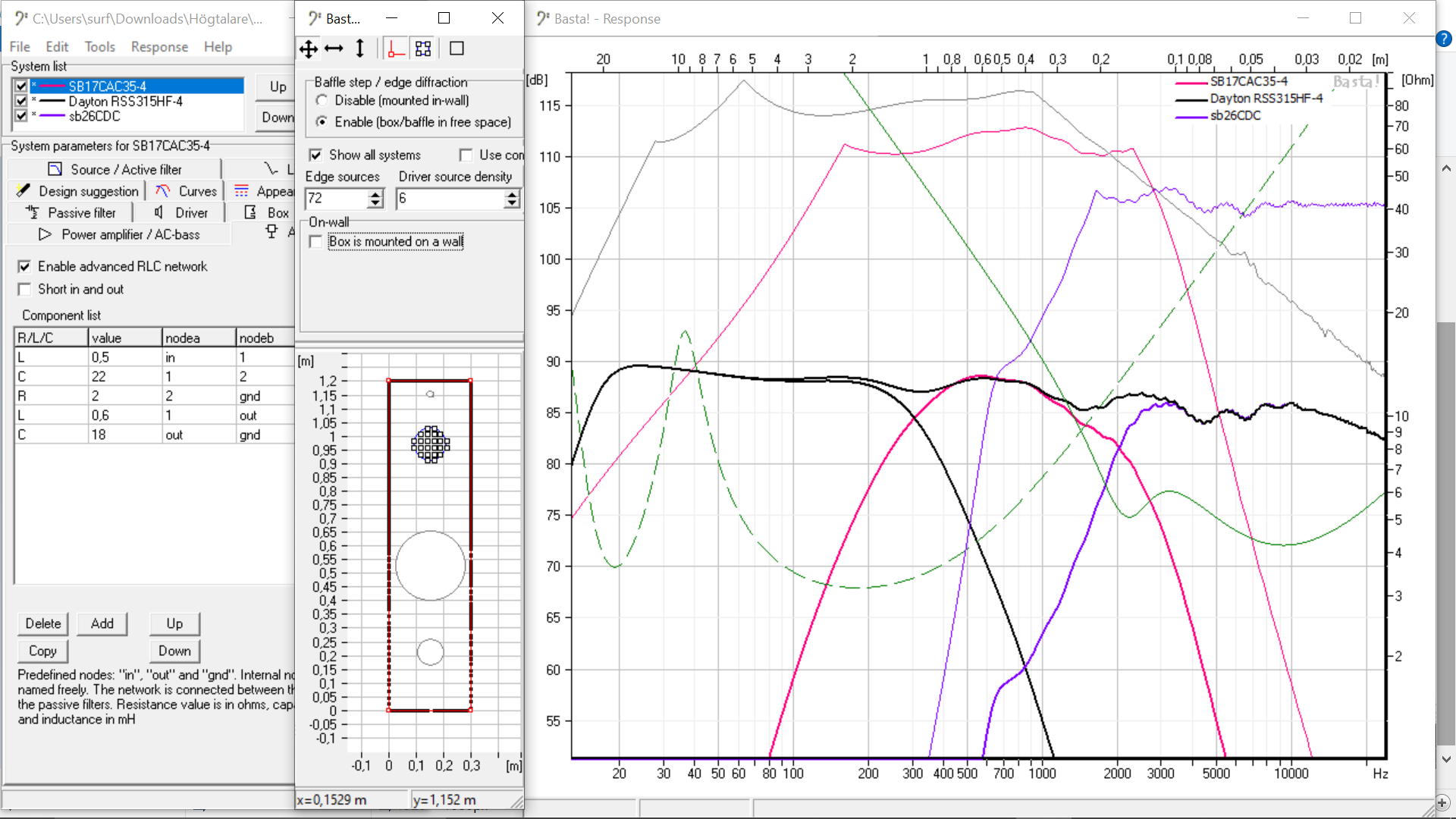Click the rectangle/baffle shape icon
This screenshot has height=819, width=1456.
coord(456,48)
